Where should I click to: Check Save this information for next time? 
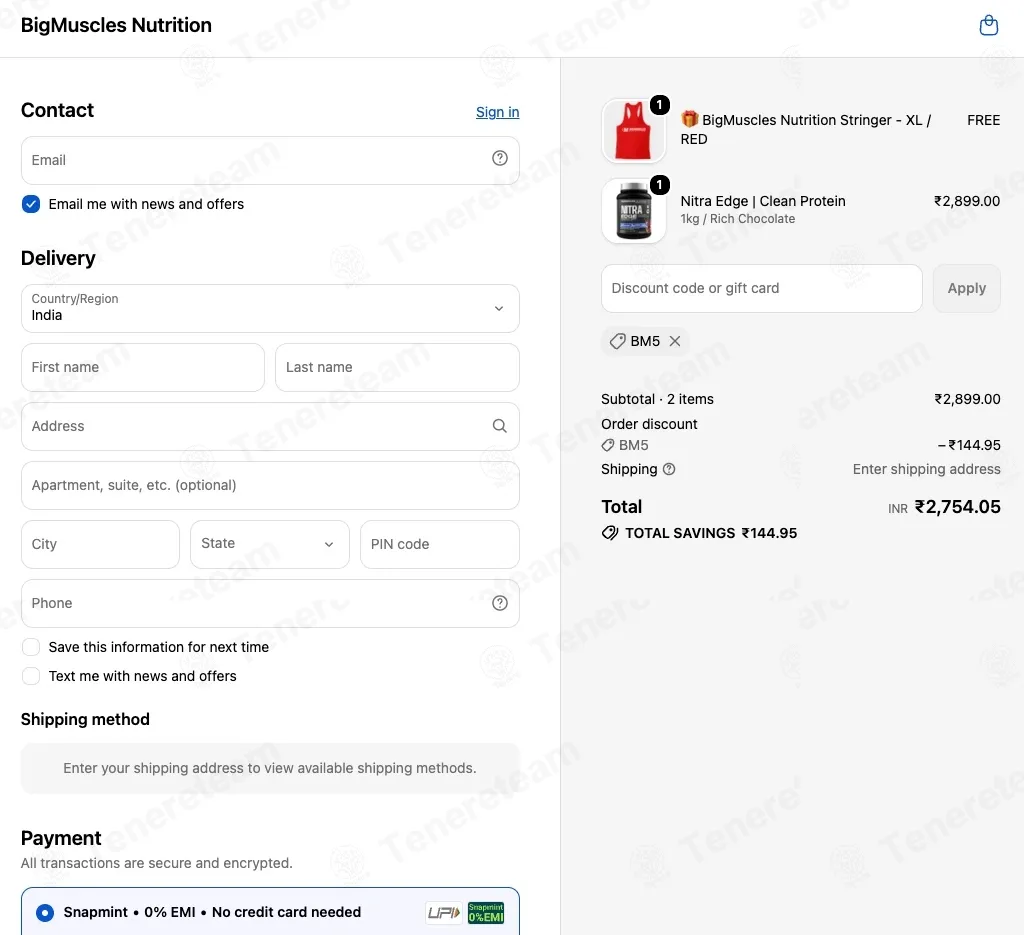coord(31,647)
